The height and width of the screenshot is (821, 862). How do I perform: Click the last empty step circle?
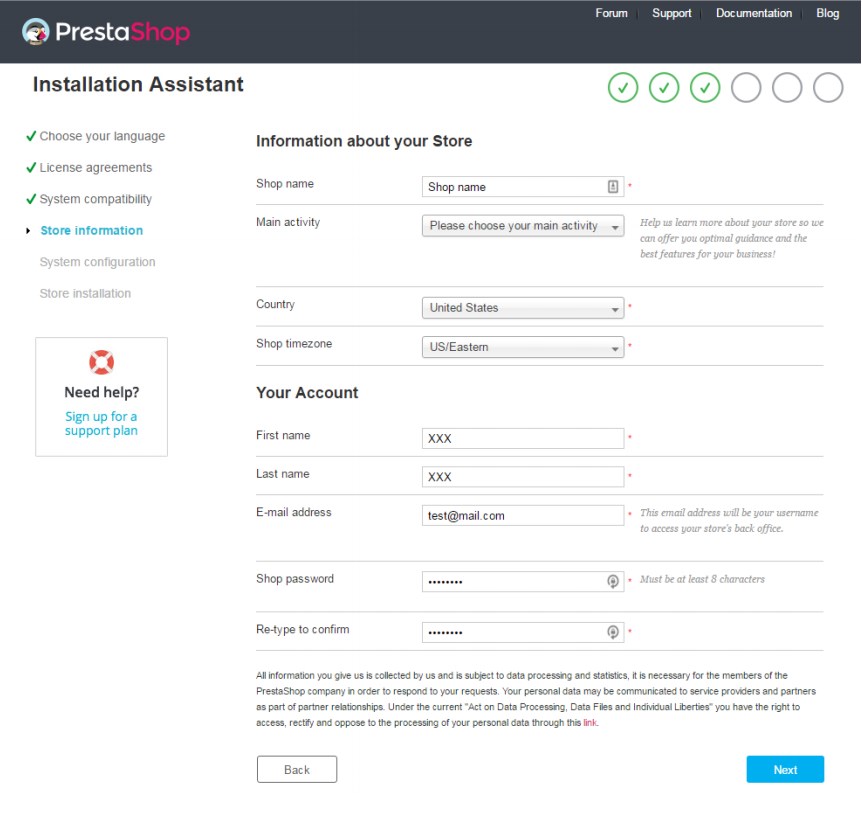(x=828, y=88)
